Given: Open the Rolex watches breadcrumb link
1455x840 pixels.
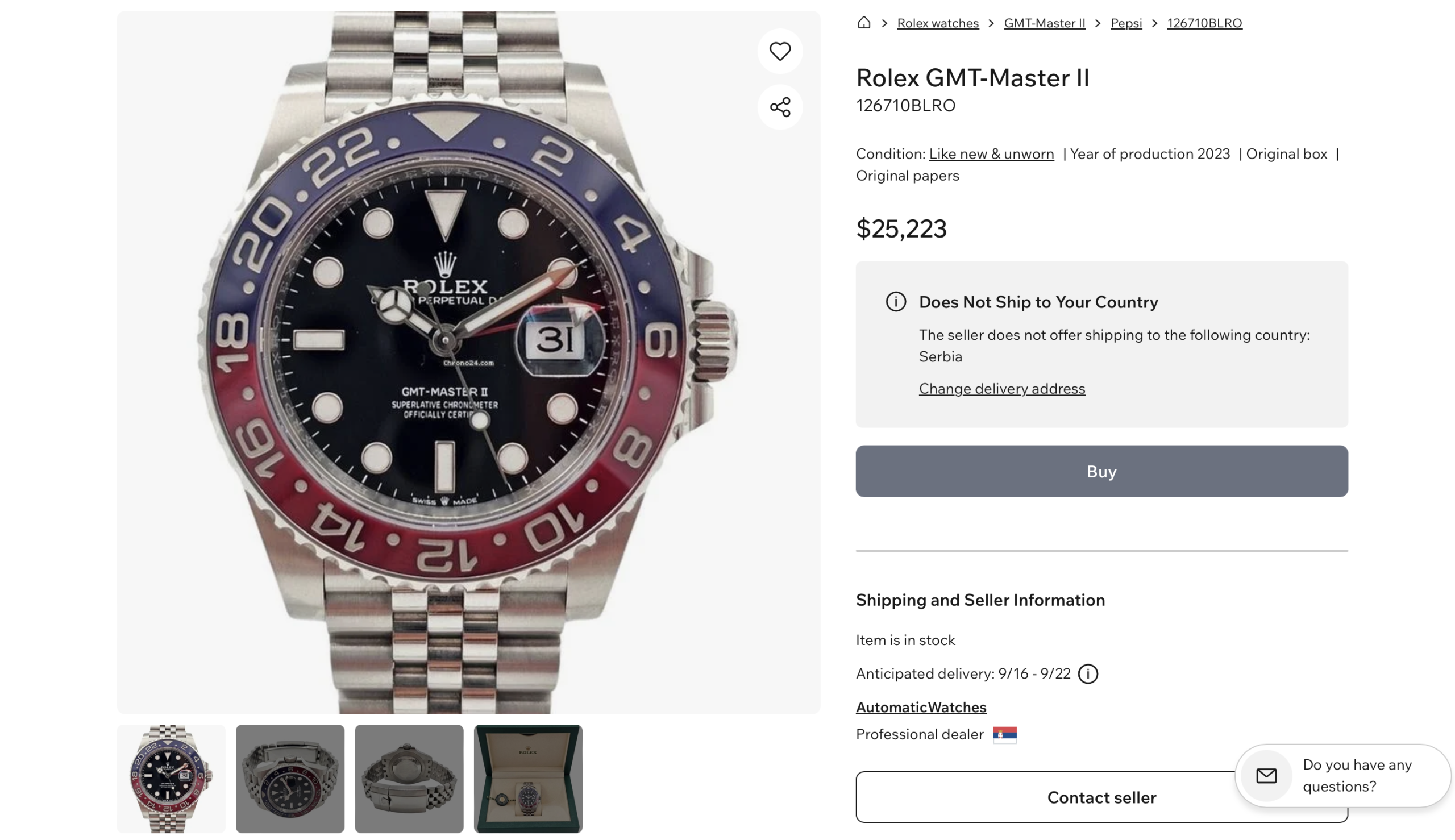Looking at the screenshot, I should pos(937,23).
